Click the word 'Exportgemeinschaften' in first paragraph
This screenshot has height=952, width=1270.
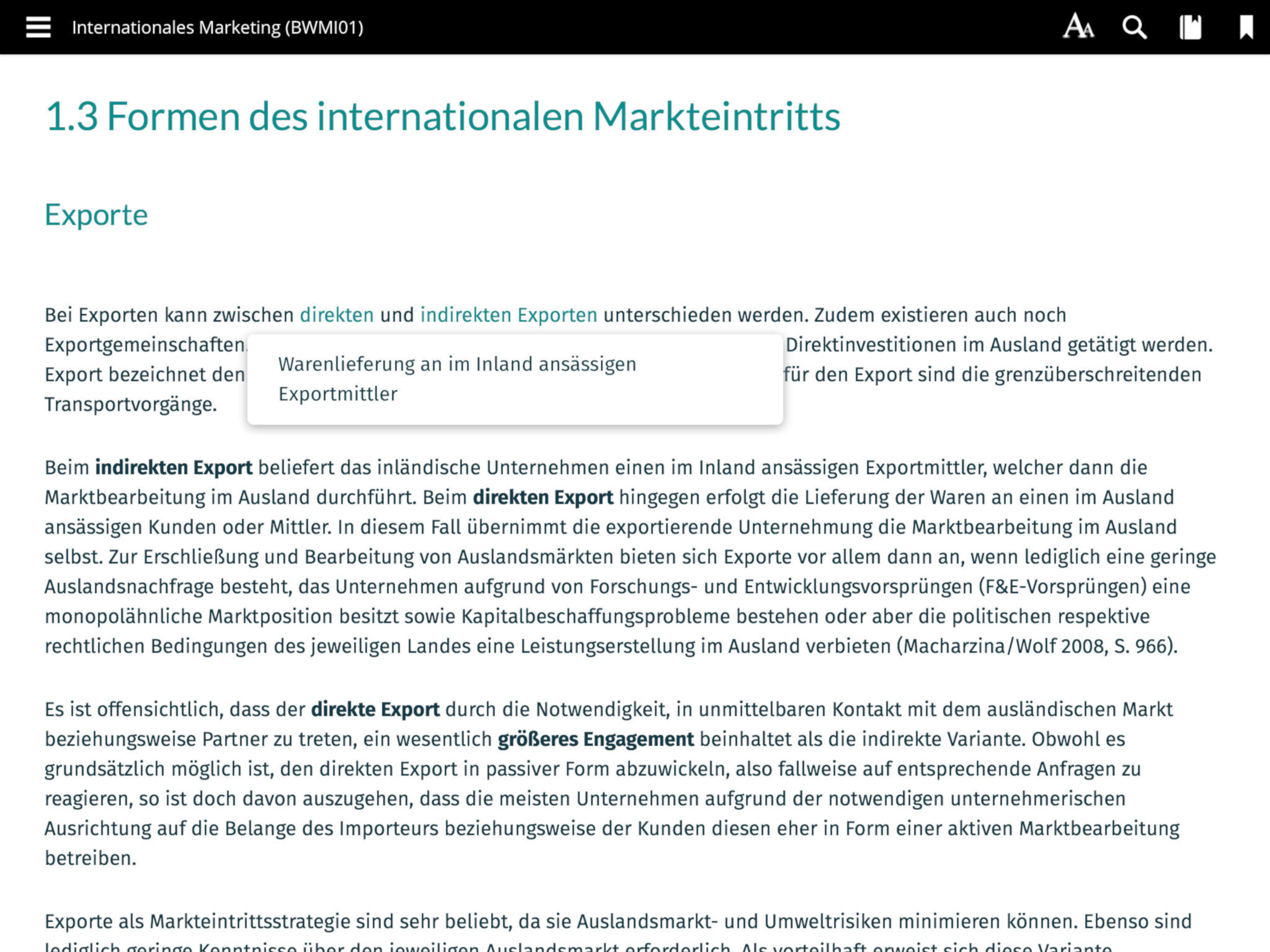click(145, 345)
